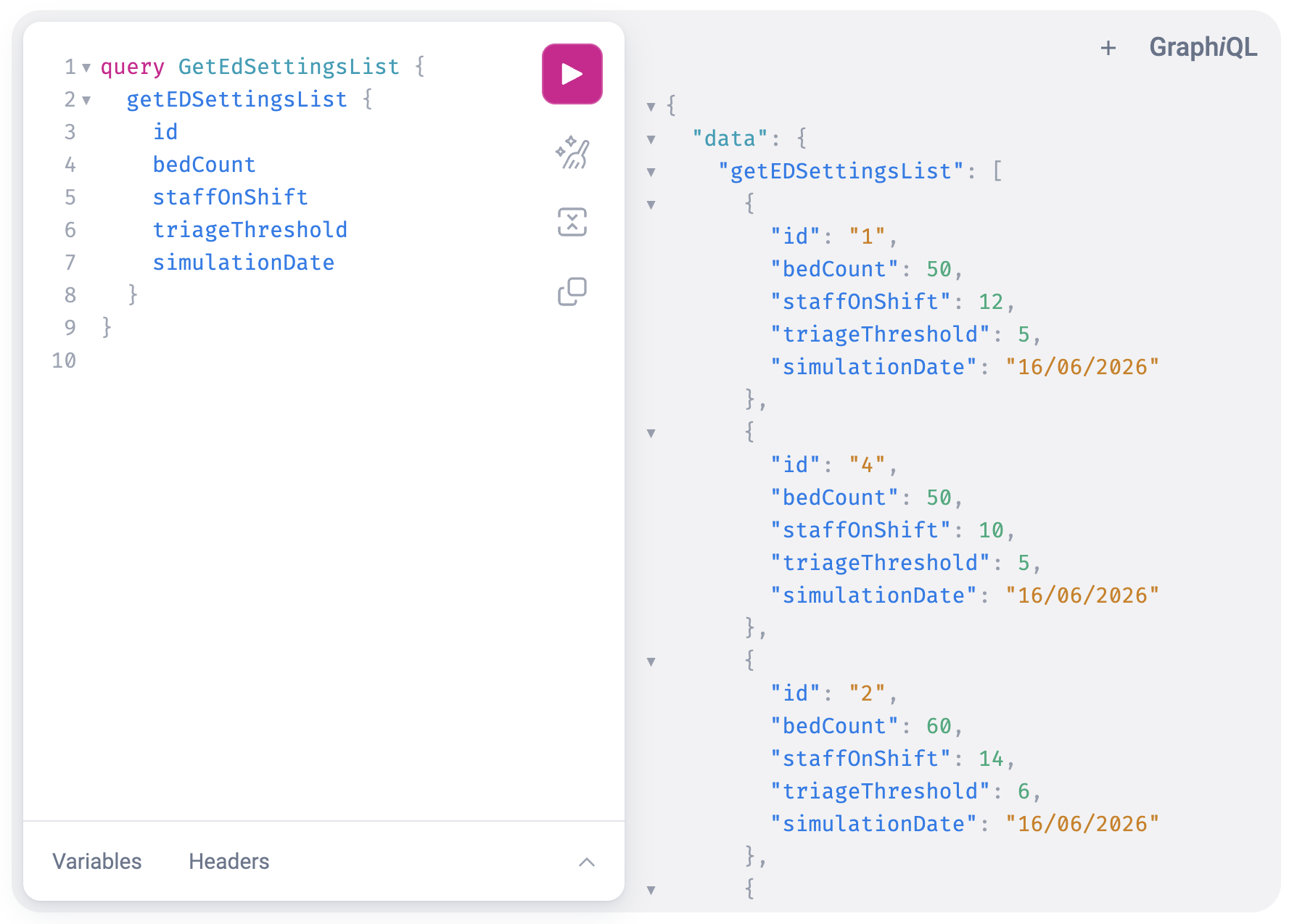1297x924 pixels.
Task: Click the staffOnShift field in the query
Action: tap(230, 197)
